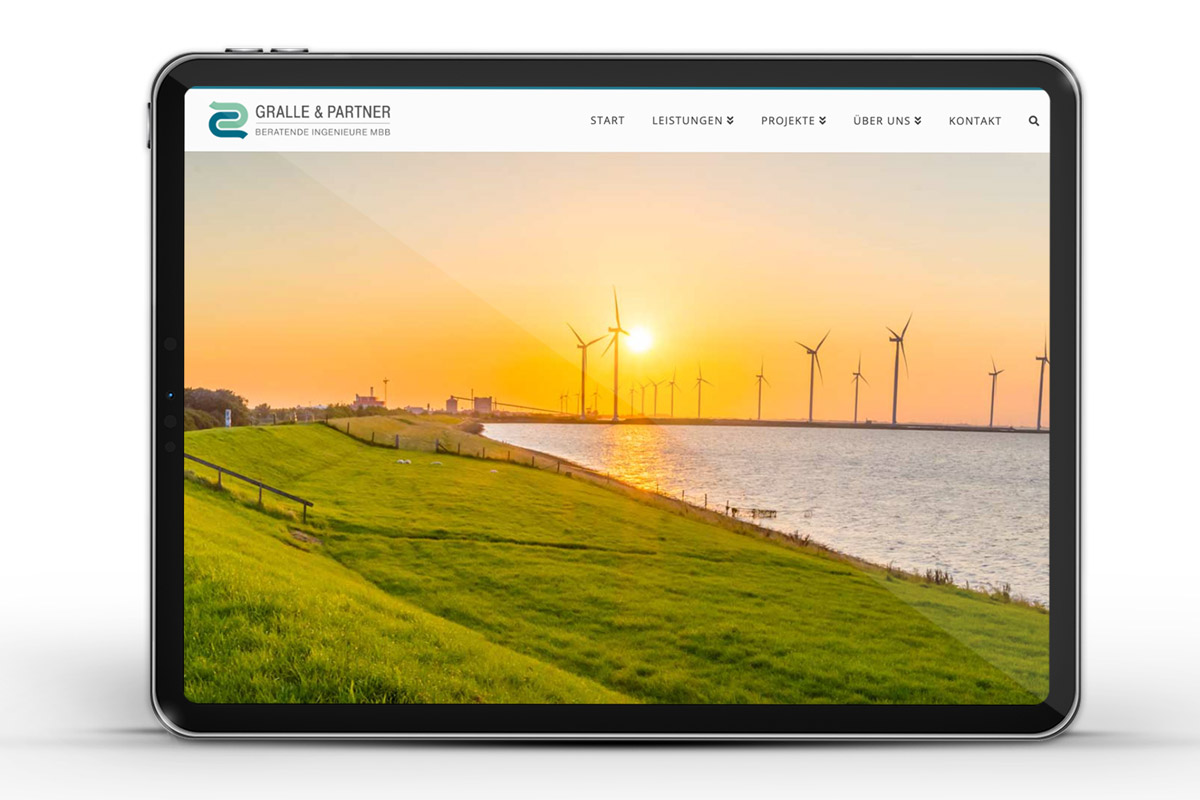Image resolution: width=1200 pixels, height=800 pixels.
Task: Expand the Leistungen dropdown chevron
Action: [x=730, y=121]
